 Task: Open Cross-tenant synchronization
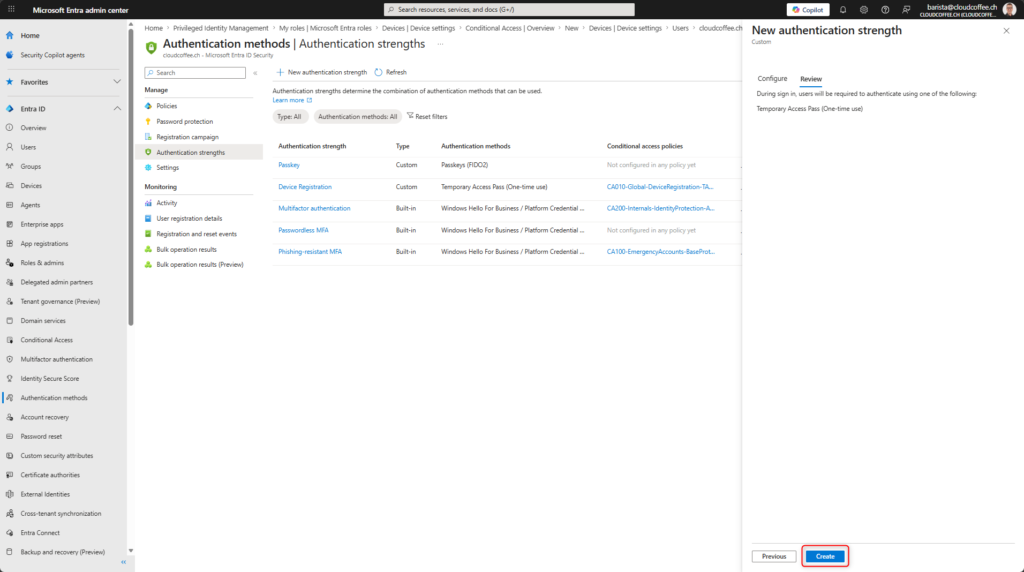(x=61, y=514)
